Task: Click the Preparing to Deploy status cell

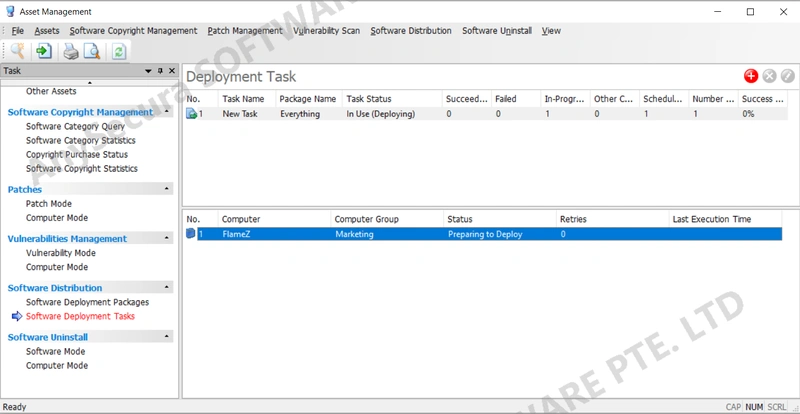Action: 485,234
